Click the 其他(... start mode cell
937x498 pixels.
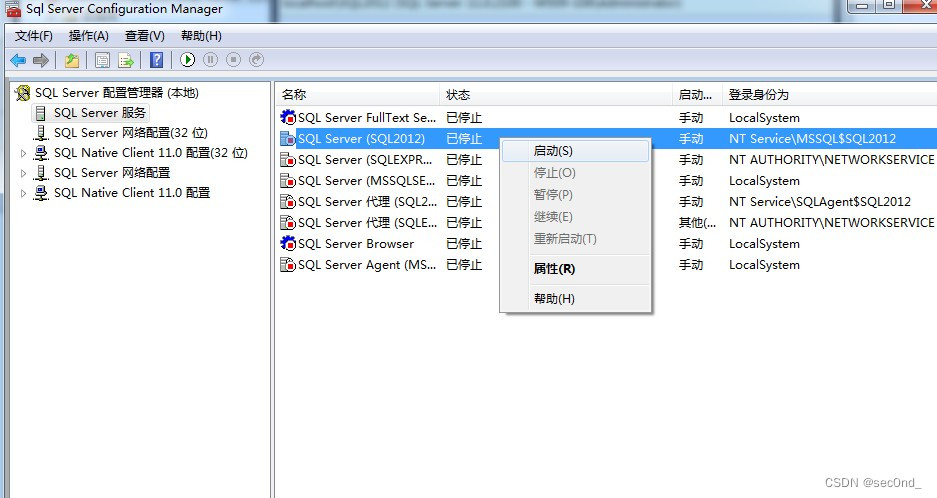(x=697, y=222)
